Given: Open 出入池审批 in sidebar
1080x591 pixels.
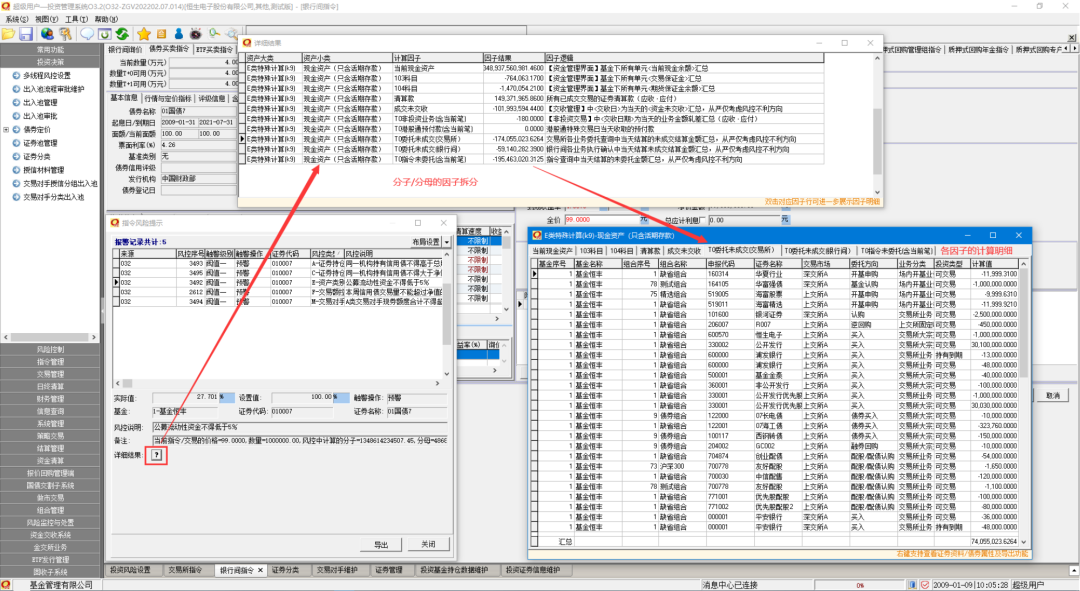Looking at the screenshot, I should click(40, 116).
